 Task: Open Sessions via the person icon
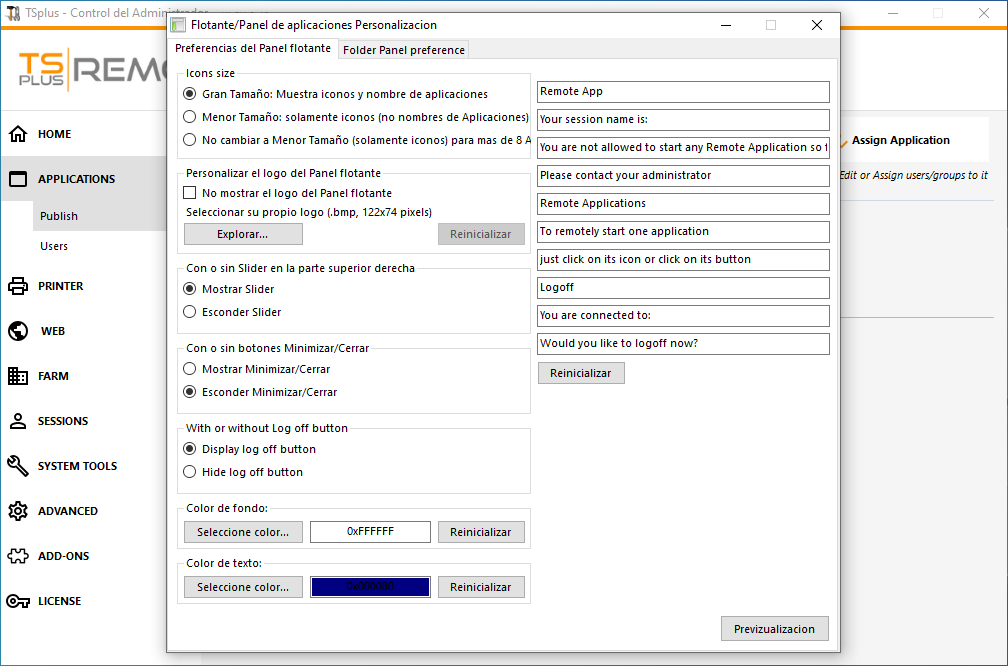coord(18,421)
